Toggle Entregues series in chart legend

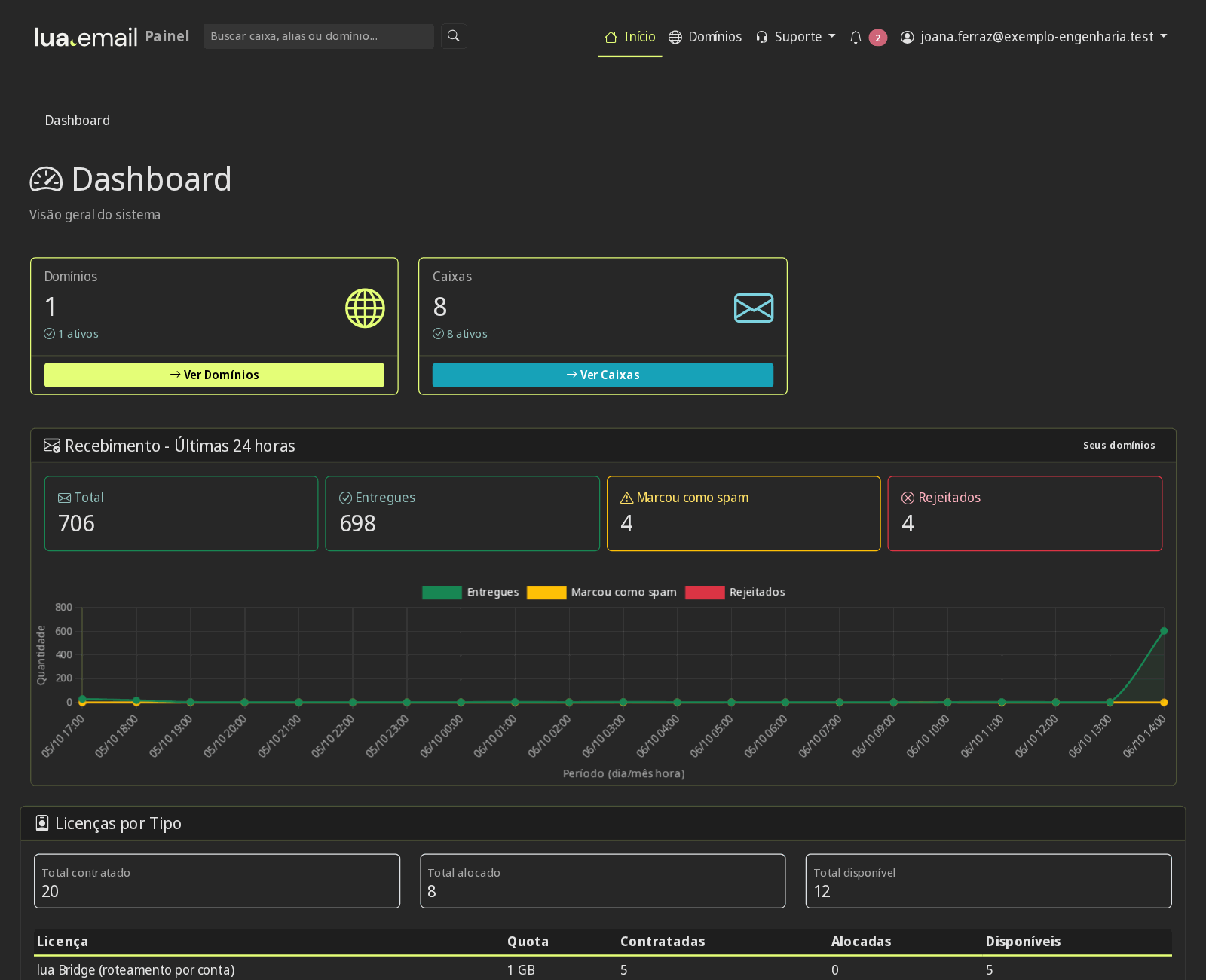(x=470, y=592)
